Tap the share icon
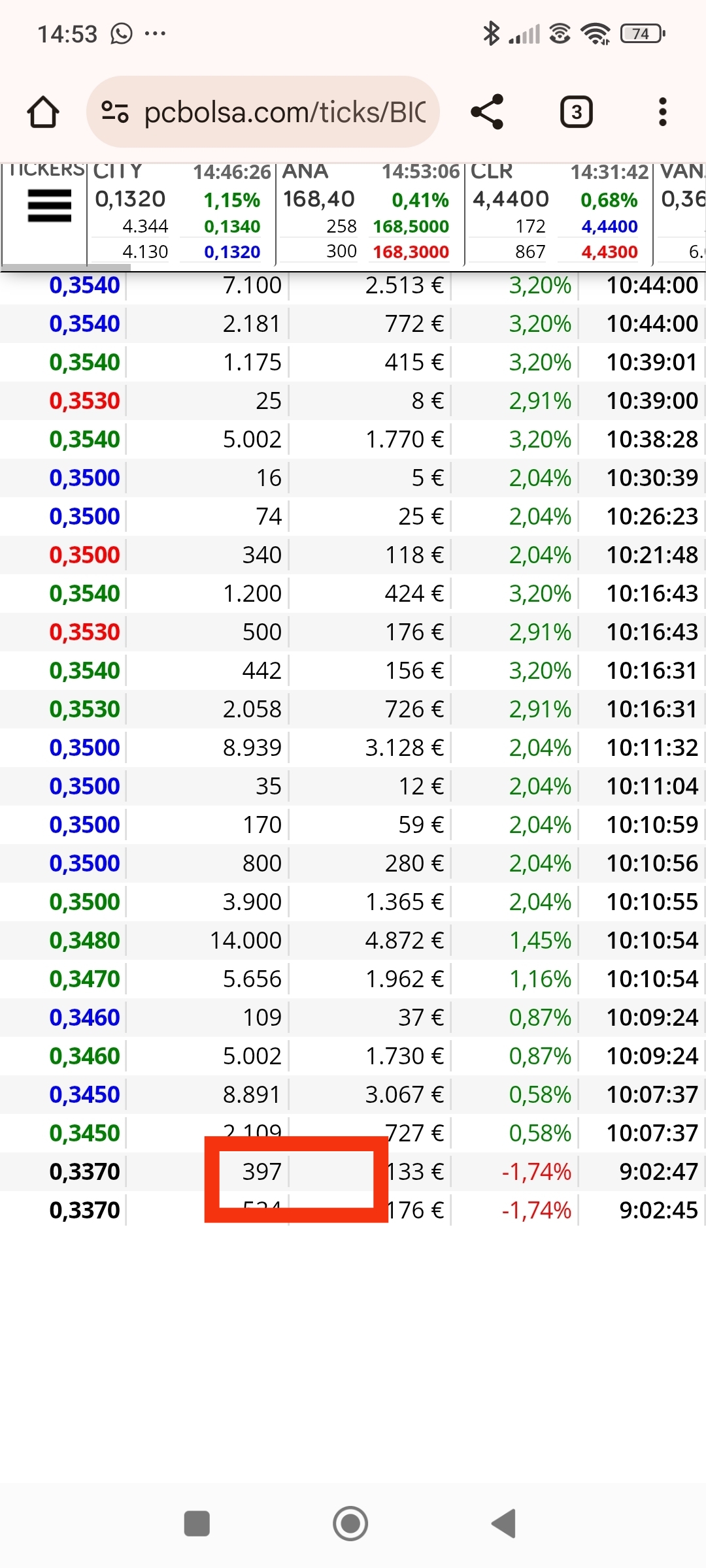The height and width of the screenshot is (1568, 706). pyautogui.click(x=487, y=112)
